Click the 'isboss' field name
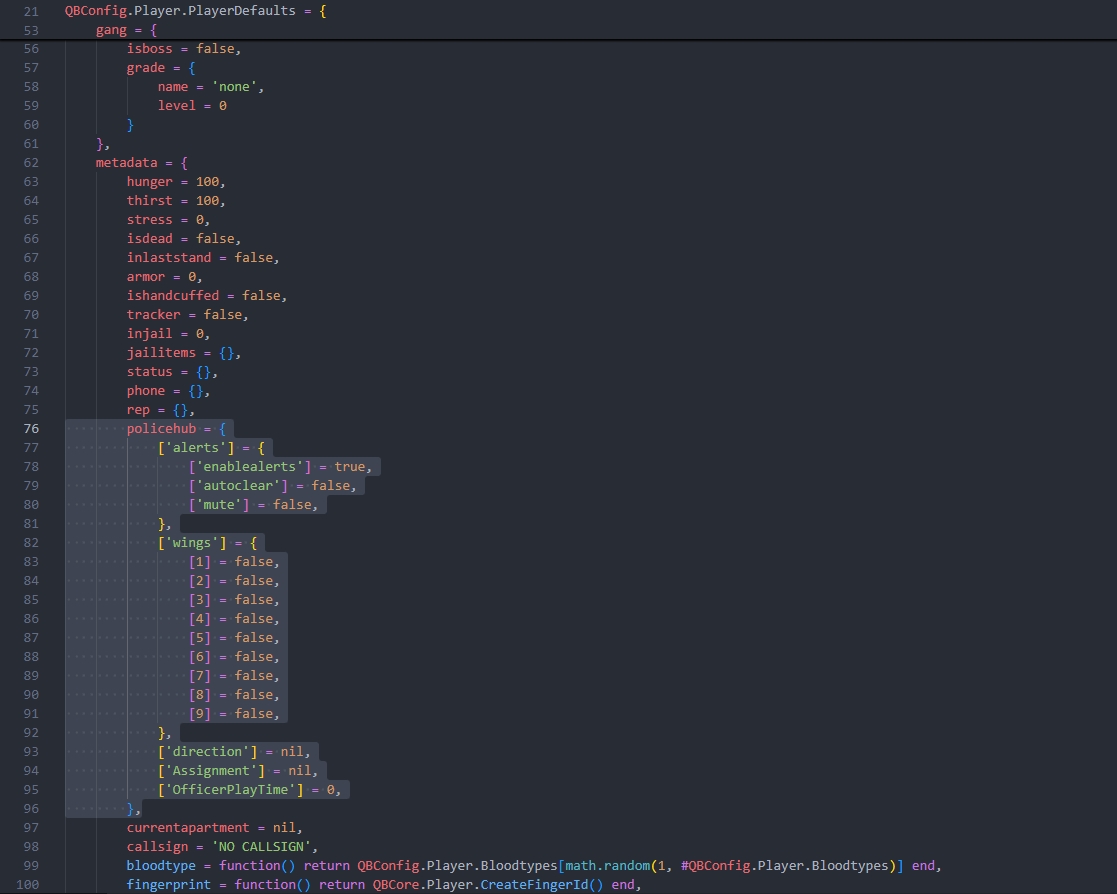Screen dimensions: 1117x894 click(150, 49)
